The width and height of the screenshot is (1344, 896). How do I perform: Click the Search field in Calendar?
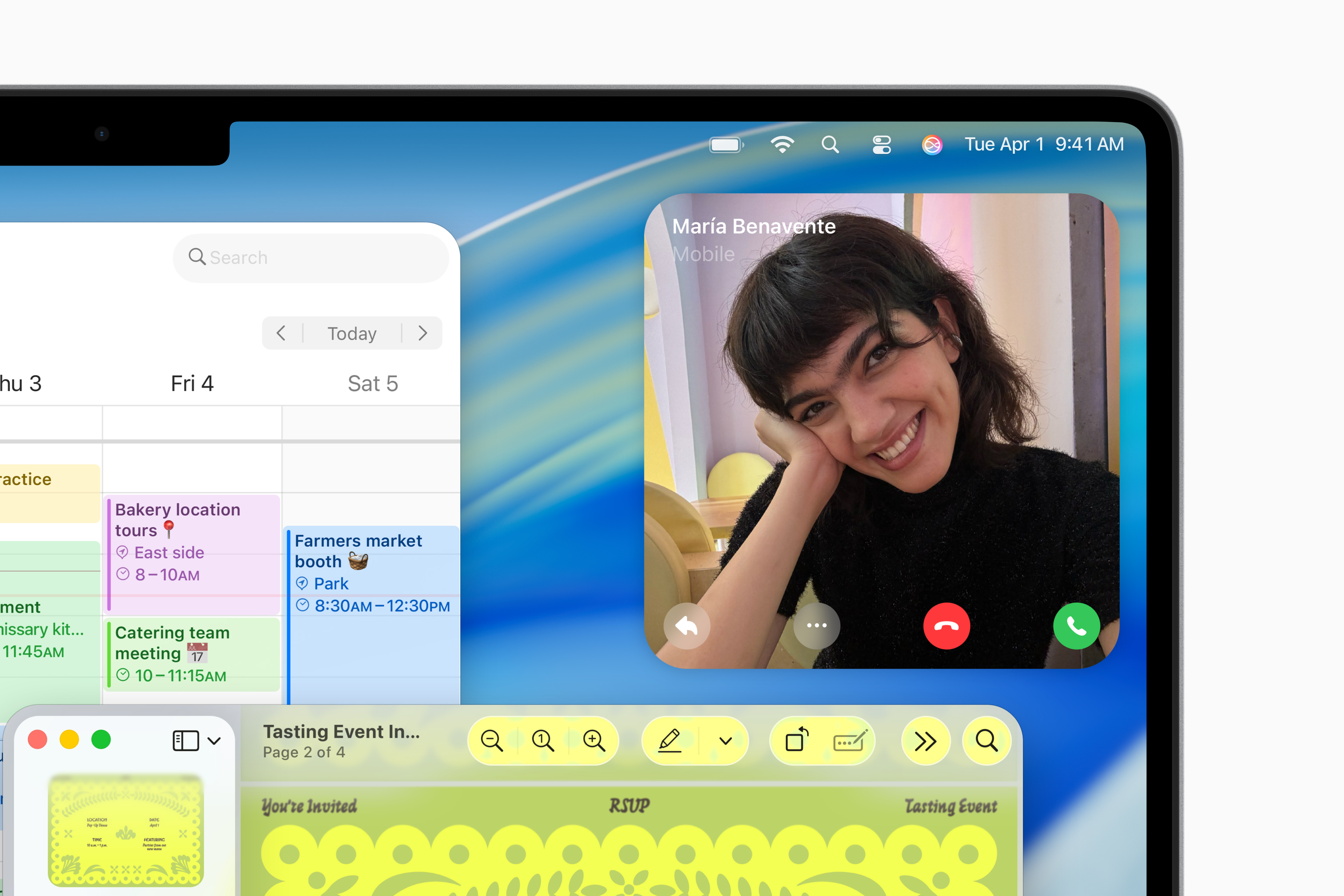click(311, 258)
